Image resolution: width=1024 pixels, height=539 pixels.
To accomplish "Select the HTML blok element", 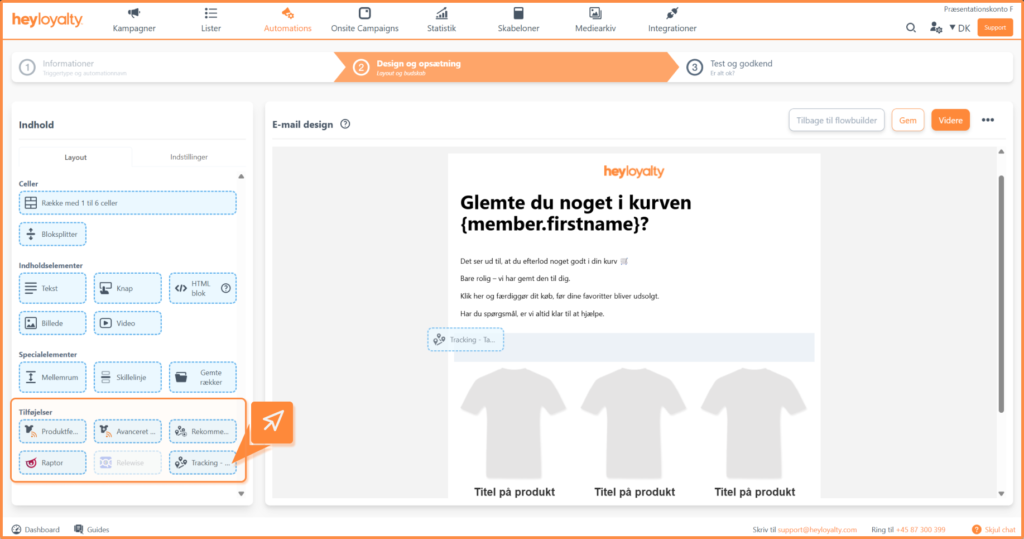I will pos(202,288).
